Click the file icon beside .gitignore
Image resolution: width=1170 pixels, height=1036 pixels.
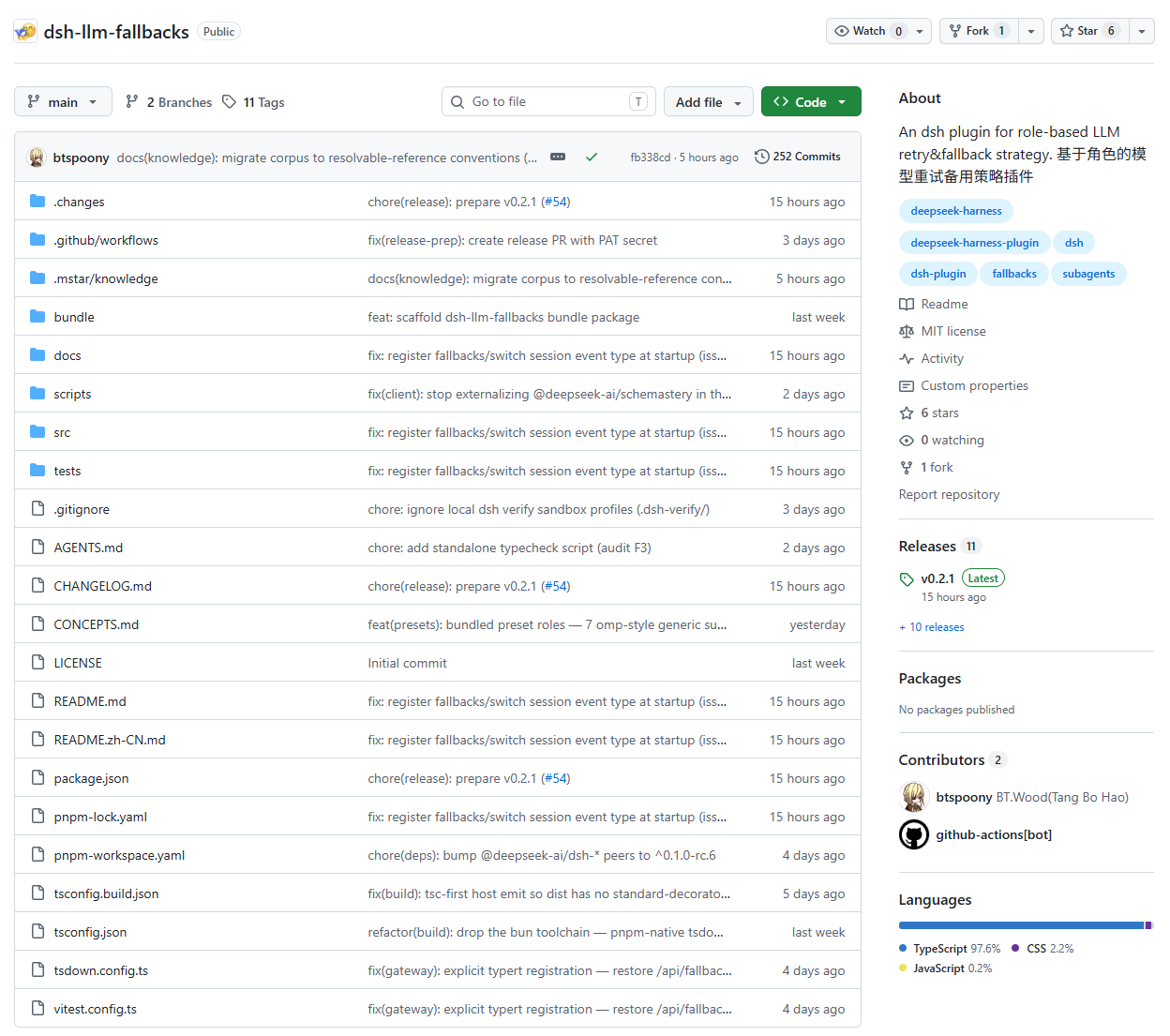click(37, 508)
